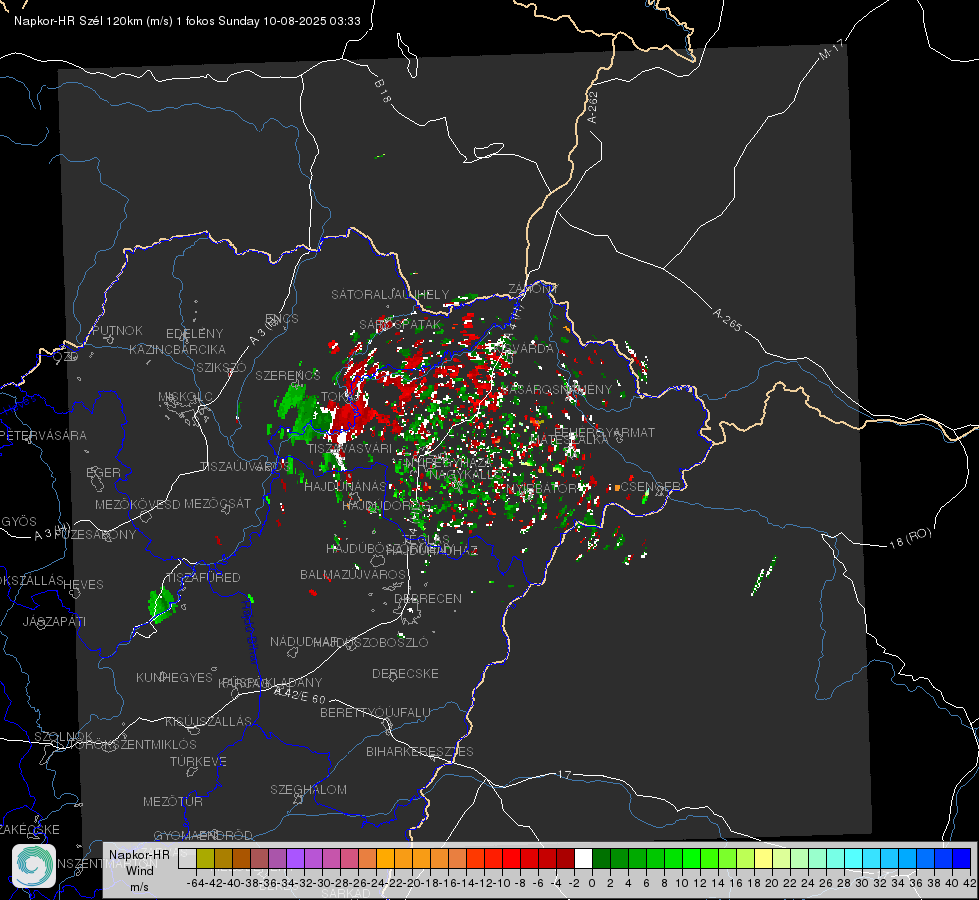Click the EDELÉNY town label
This screenshot has width=979, height=900.
pyautogui.click(x=194, y=334)
